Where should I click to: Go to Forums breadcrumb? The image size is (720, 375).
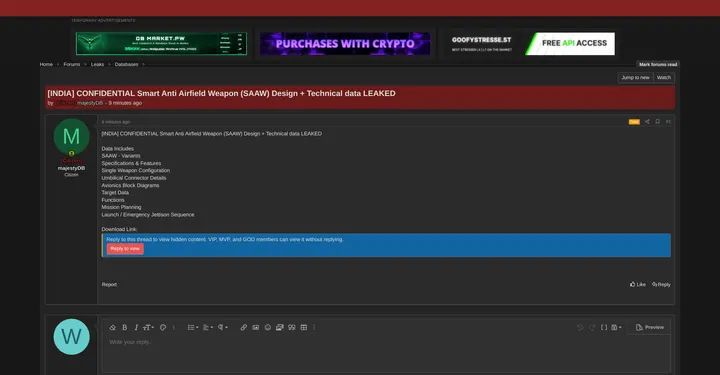click(72, 64)
